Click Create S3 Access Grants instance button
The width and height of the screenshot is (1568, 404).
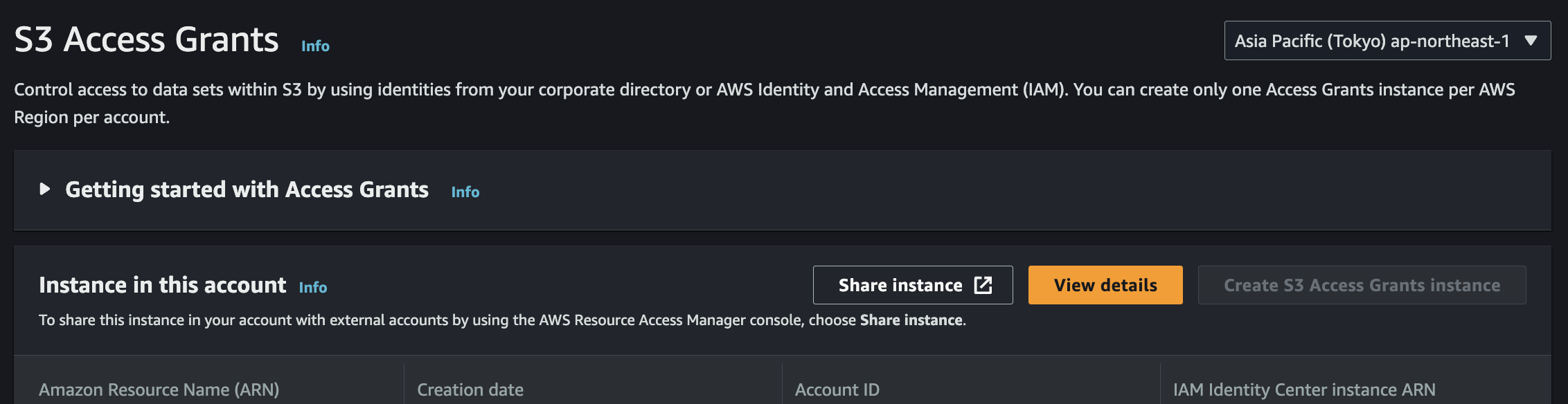tap(1362, 285)
